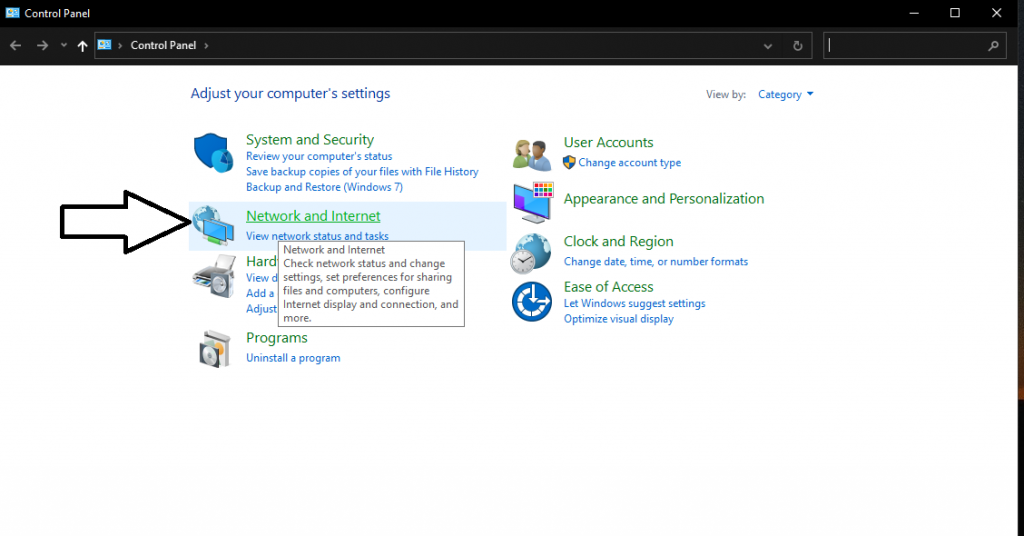Expand the address bar history dropdown

(x=768, y=46)
